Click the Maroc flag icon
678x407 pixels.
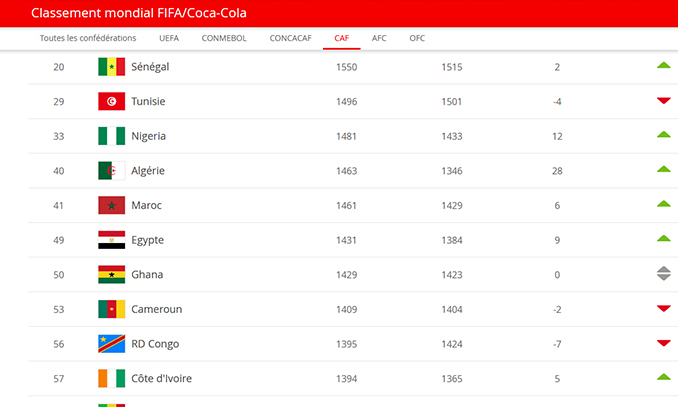point(112,205)
